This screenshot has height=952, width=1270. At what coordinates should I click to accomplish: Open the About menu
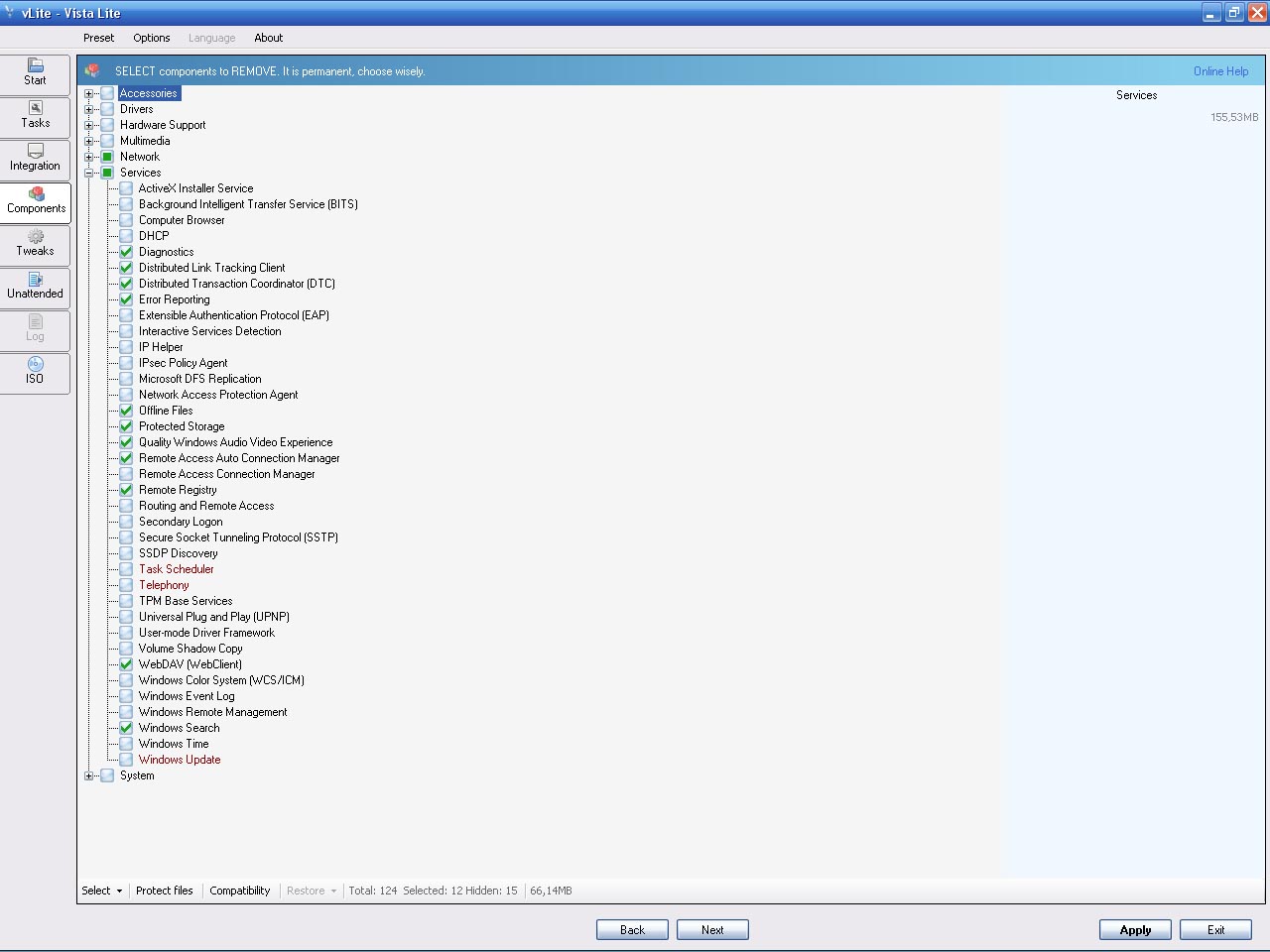pyautogui.click(x=268, y=38)
